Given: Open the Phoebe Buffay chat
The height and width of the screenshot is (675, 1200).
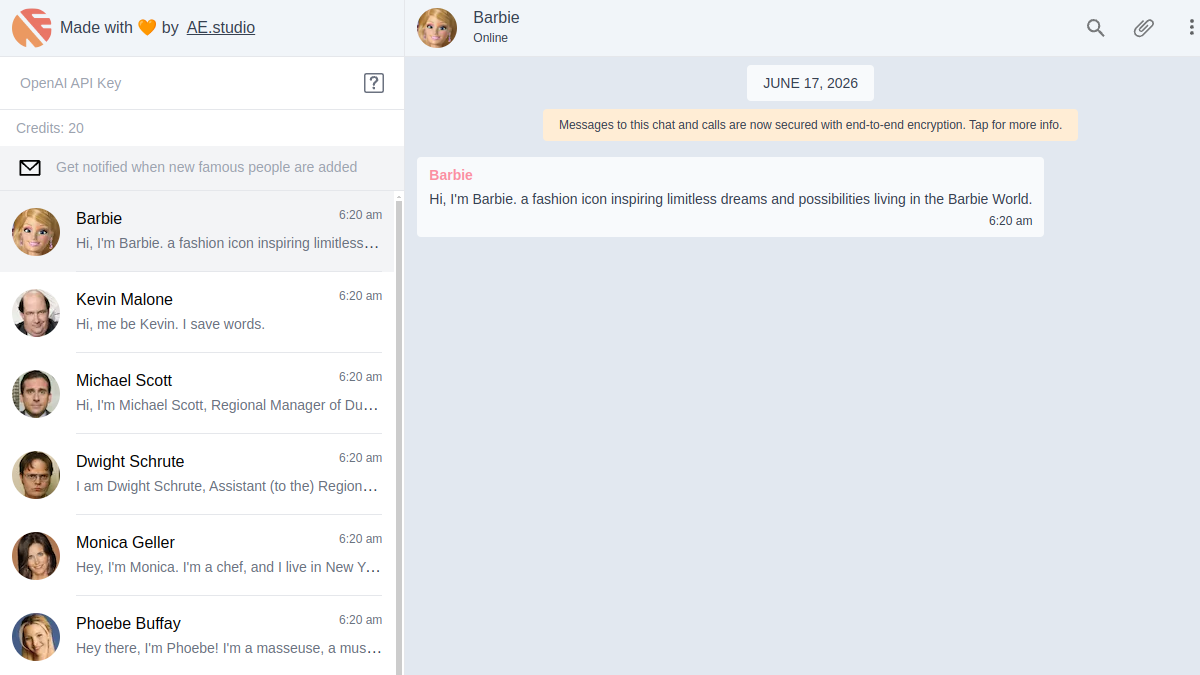Looking at the screenshot, I should point(198,636).
